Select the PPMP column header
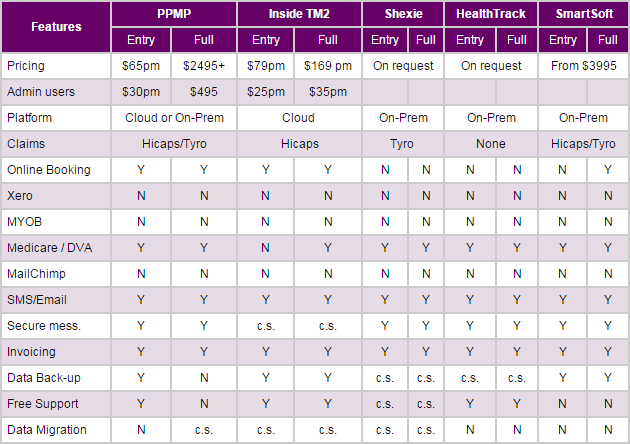Viewport: 630px width, 444px height. [174, 14]
